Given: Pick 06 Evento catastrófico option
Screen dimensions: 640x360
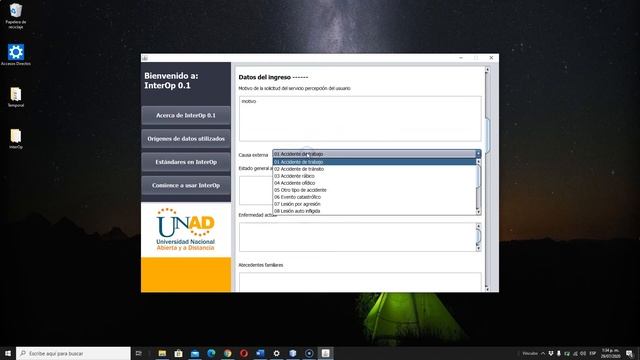Looking at the screenshot, I should (x=374, y=197).
